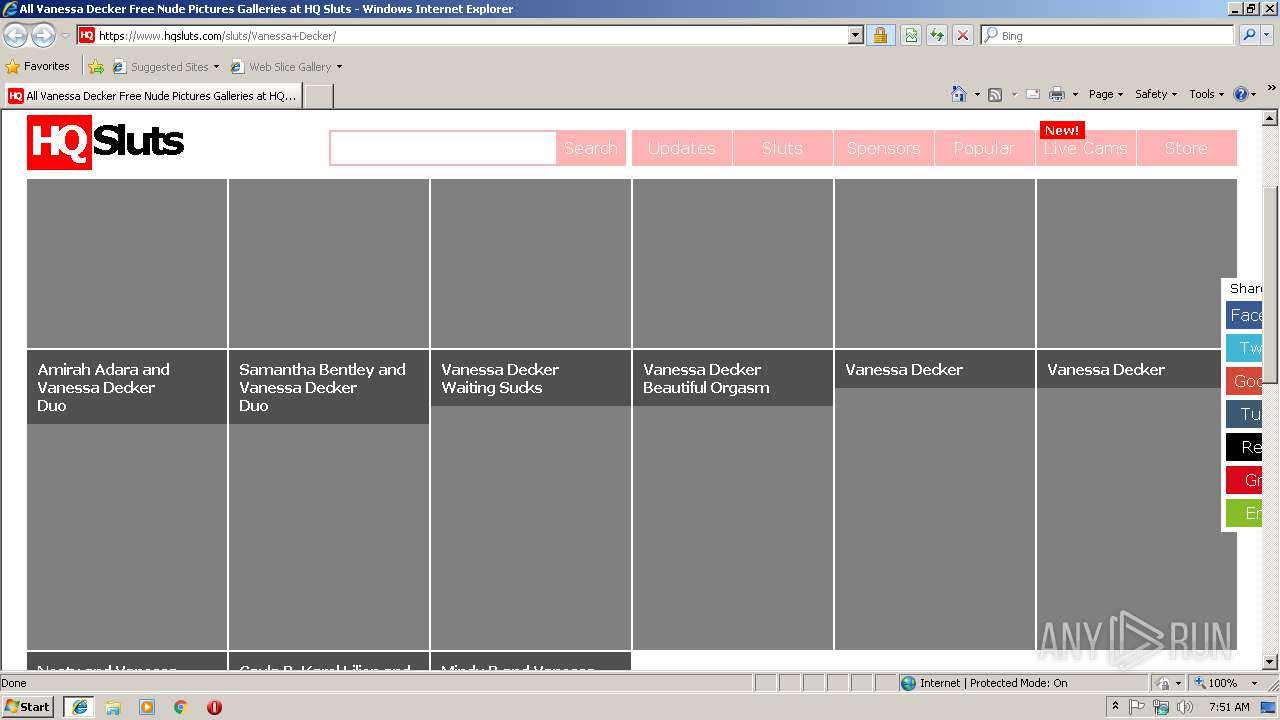
Task: Open the zoom level dropdown at 100%
Action: (x=1254, y=683)
